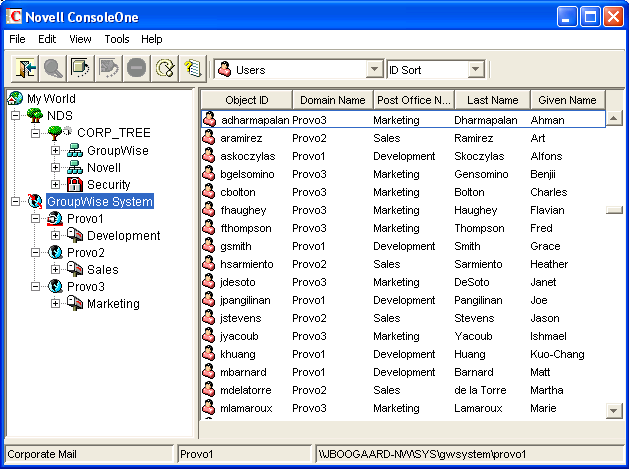Open the Users object type dropdown
Image resolution: width=629 pixels, height=469 pixels.
pyautogui.click(x=374, y=69)
